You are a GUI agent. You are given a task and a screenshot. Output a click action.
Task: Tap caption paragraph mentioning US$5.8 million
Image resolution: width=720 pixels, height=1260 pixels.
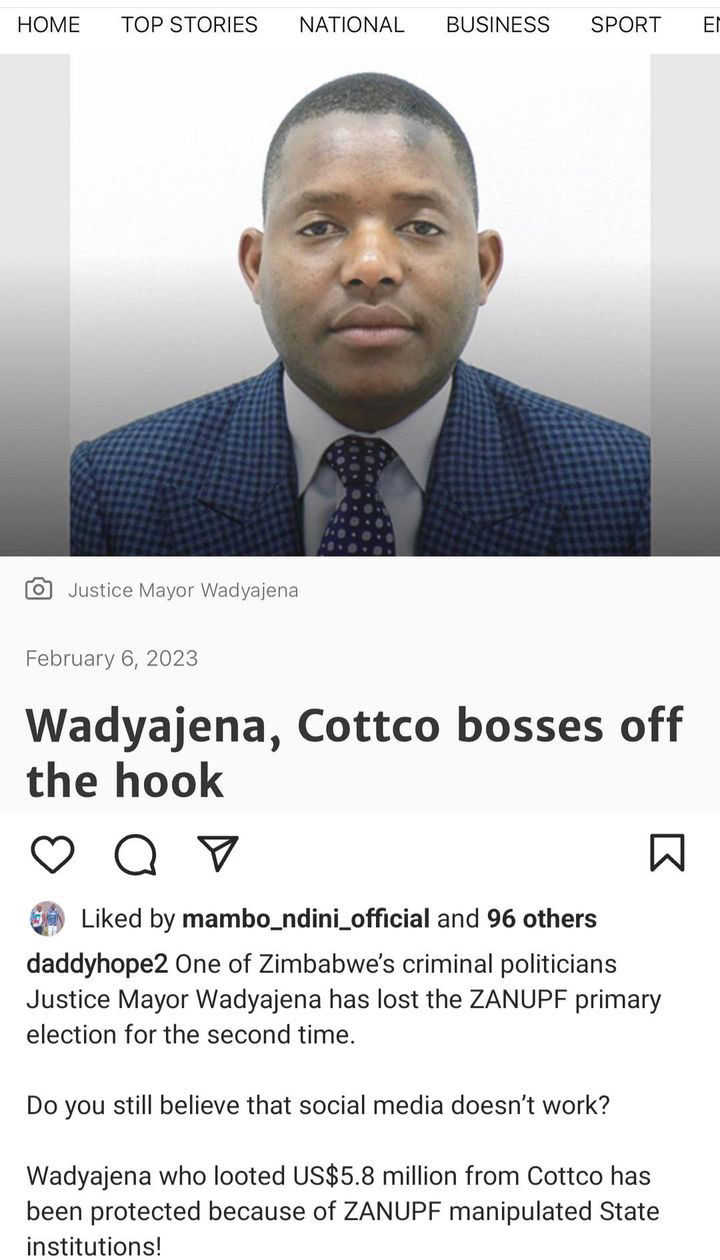[343, 1210]
